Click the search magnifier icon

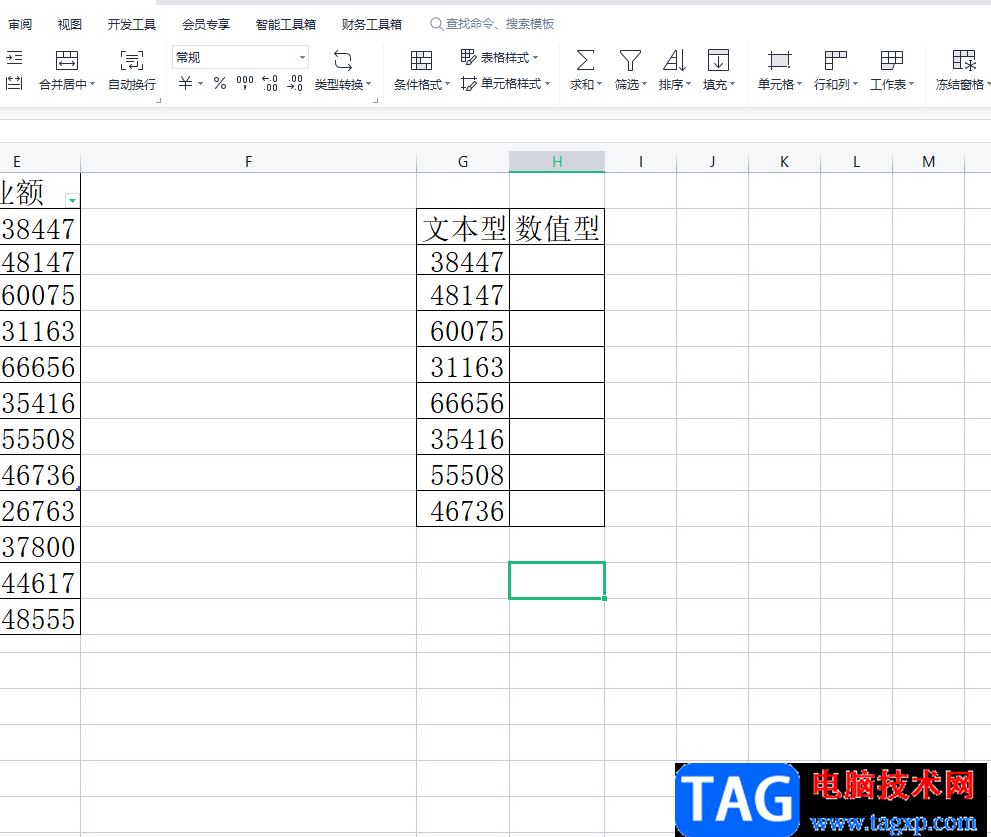click(x=436, y=24)
